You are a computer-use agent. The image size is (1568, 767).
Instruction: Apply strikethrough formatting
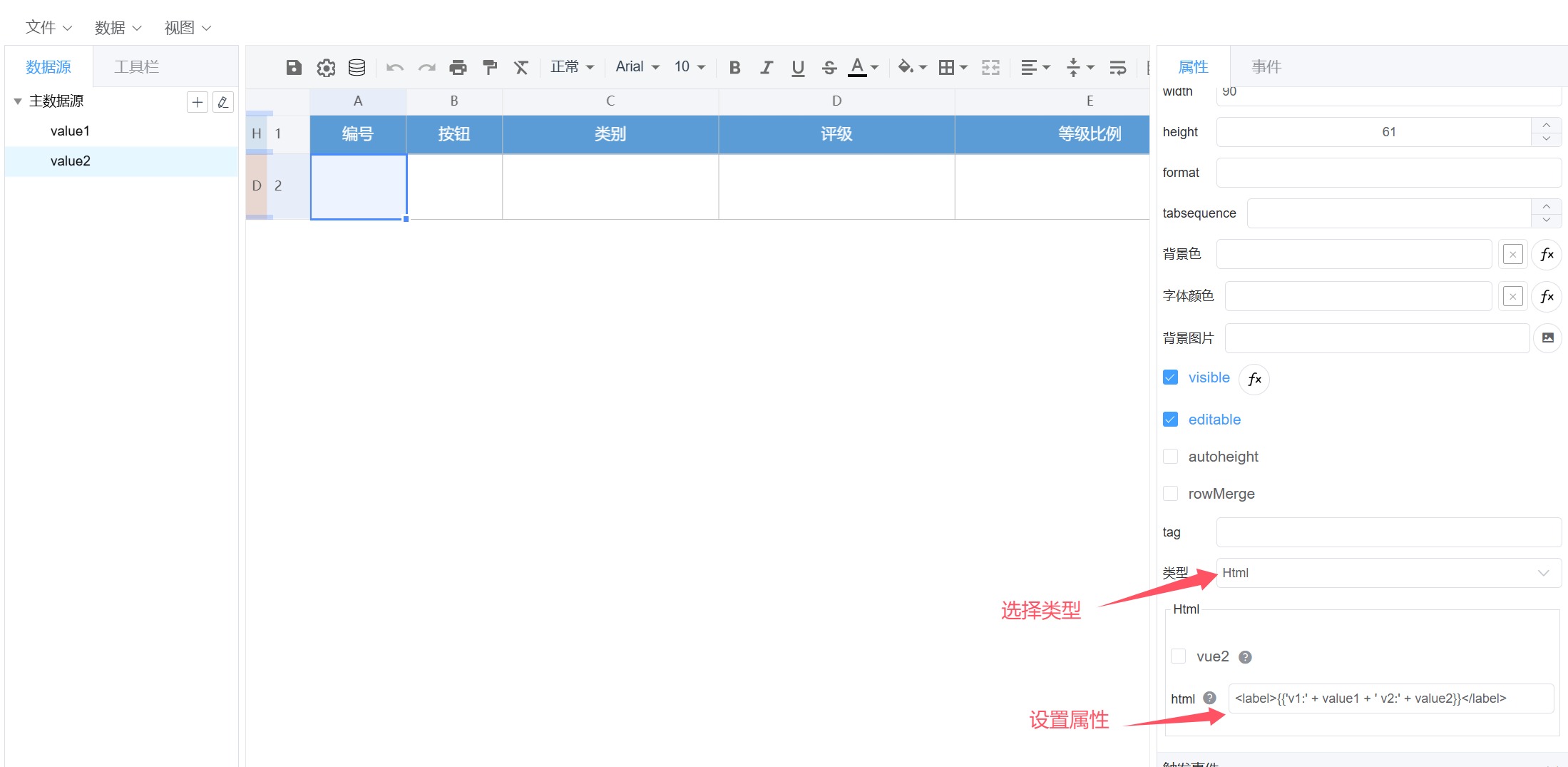click(829, 67)
